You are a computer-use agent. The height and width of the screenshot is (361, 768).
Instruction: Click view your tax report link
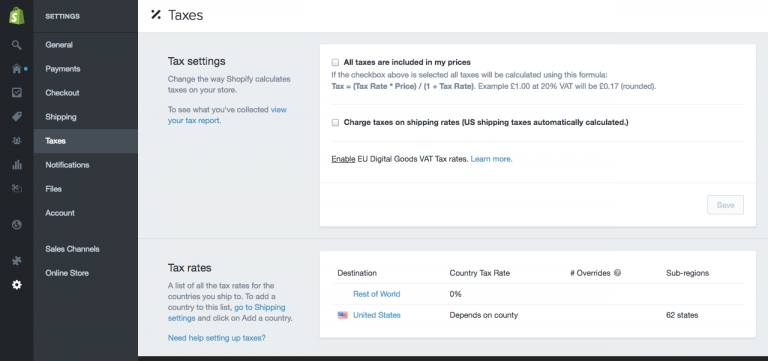(227, 115)
